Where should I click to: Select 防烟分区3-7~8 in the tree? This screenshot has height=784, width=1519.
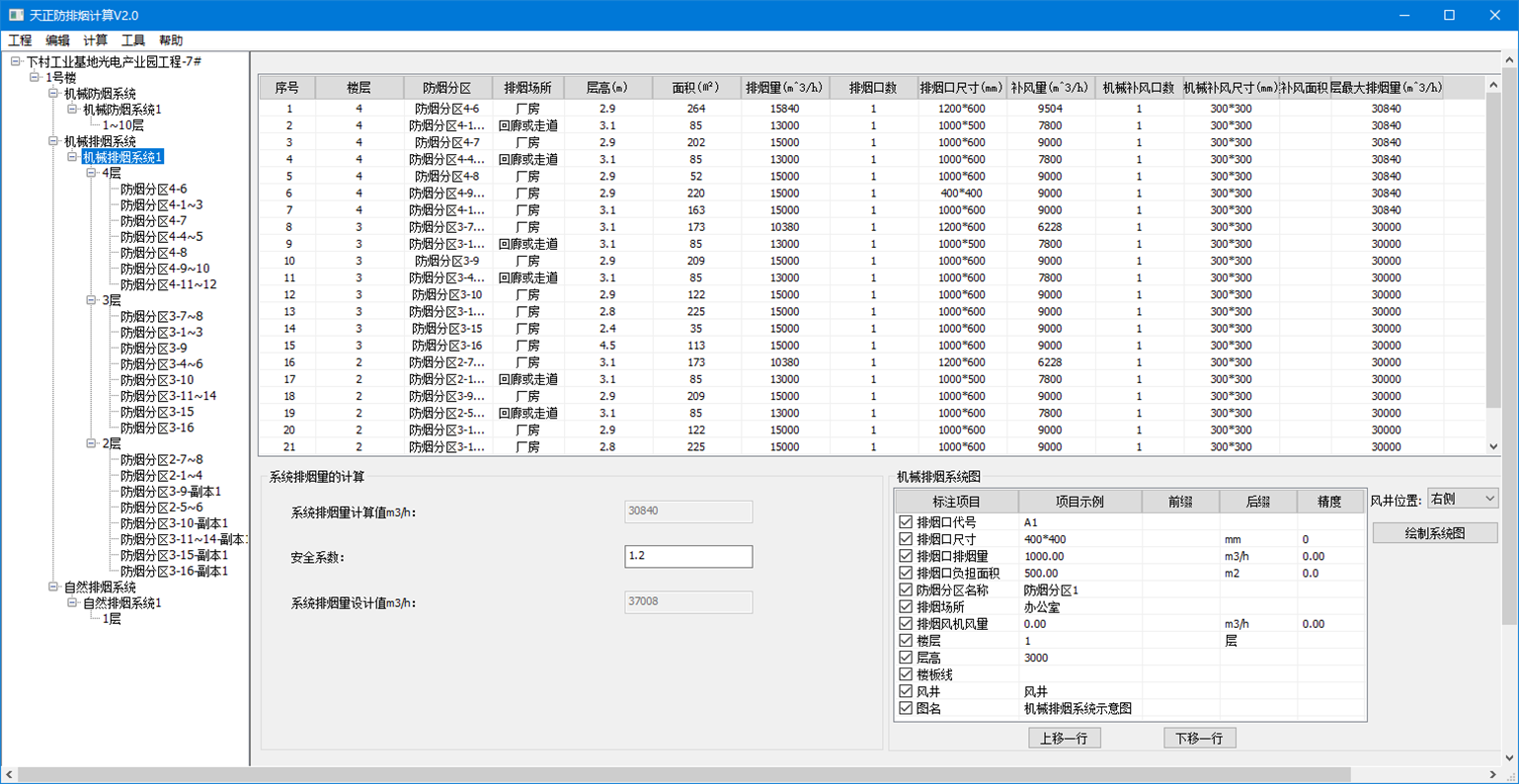(x=161, y=316)
